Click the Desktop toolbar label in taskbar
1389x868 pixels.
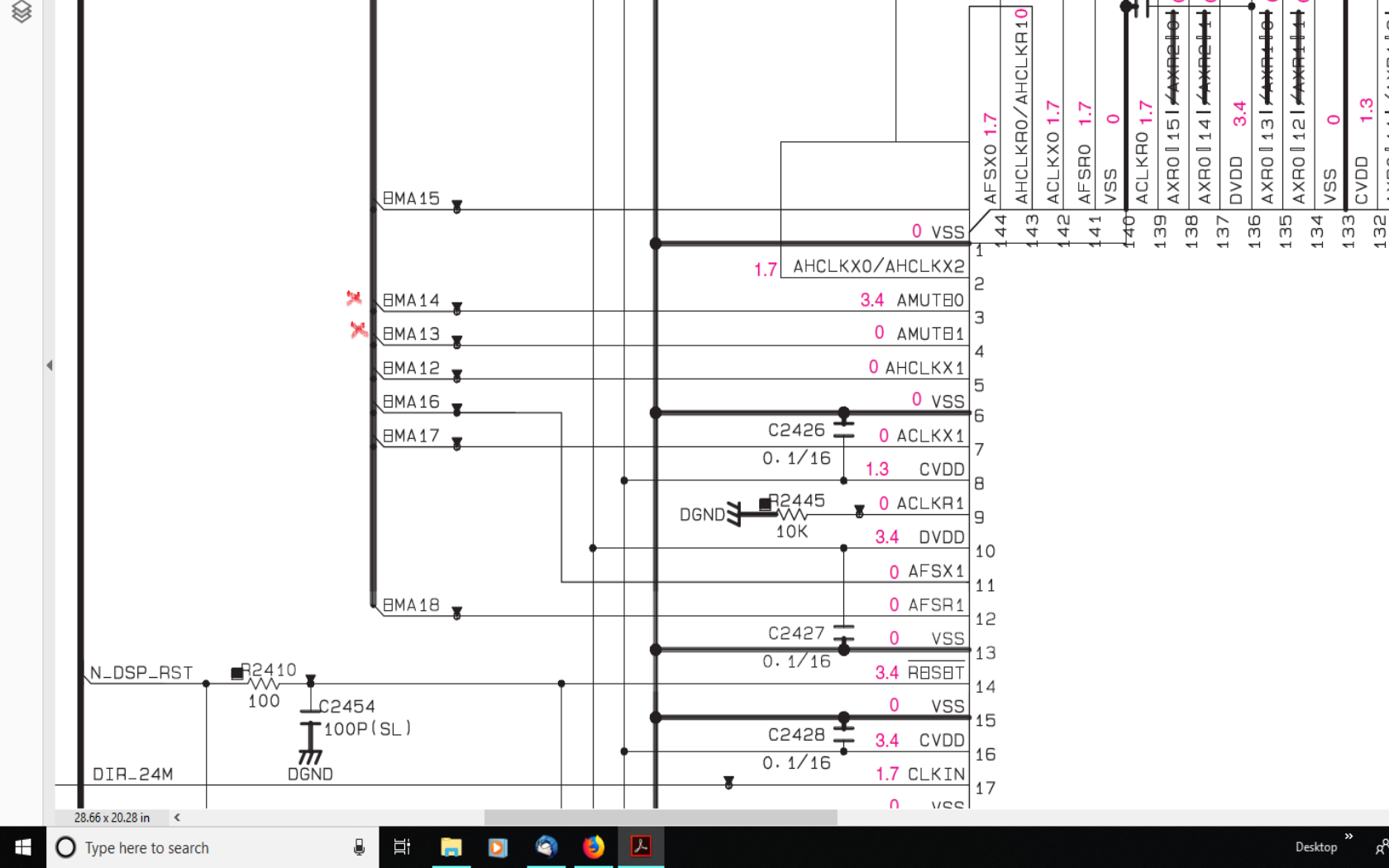click(1315, 847)
